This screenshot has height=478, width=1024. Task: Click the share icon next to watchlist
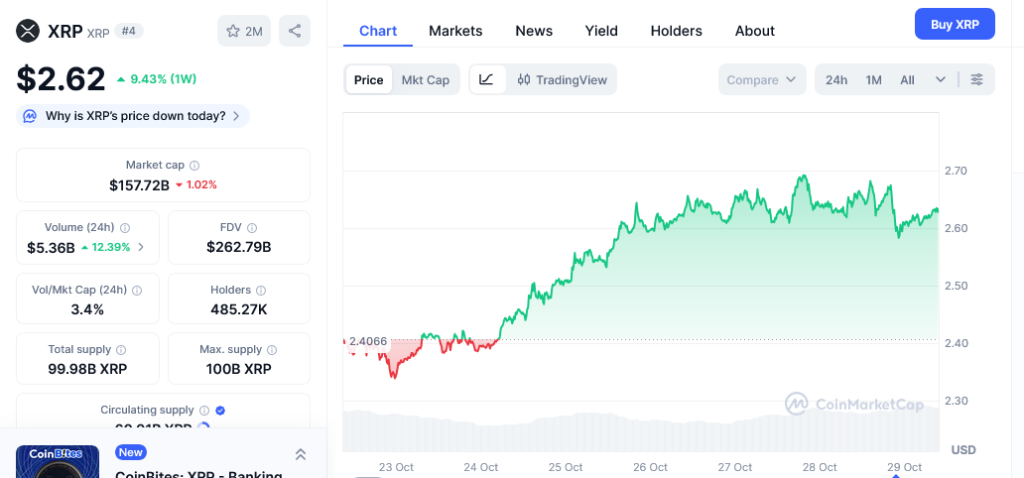click(294, 31)
